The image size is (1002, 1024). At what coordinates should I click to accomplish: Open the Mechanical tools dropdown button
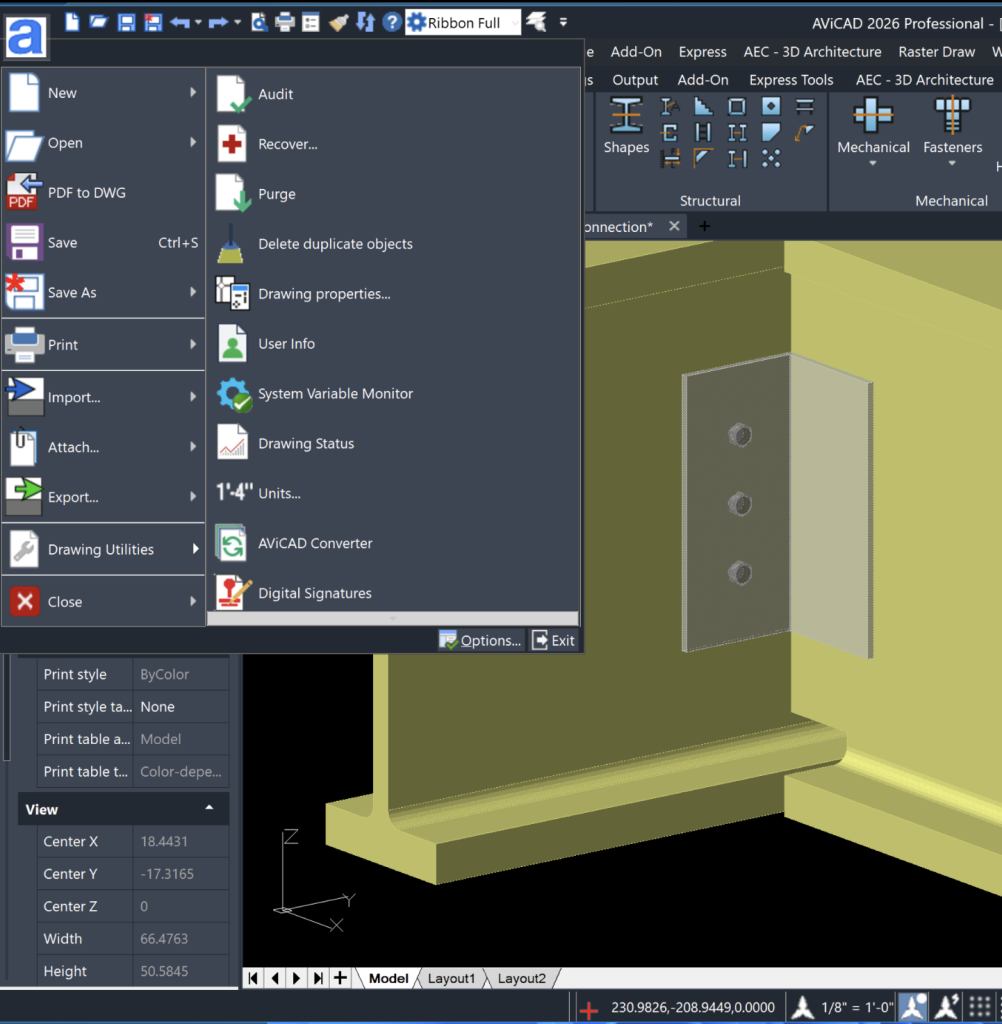(x=873, y=131)
